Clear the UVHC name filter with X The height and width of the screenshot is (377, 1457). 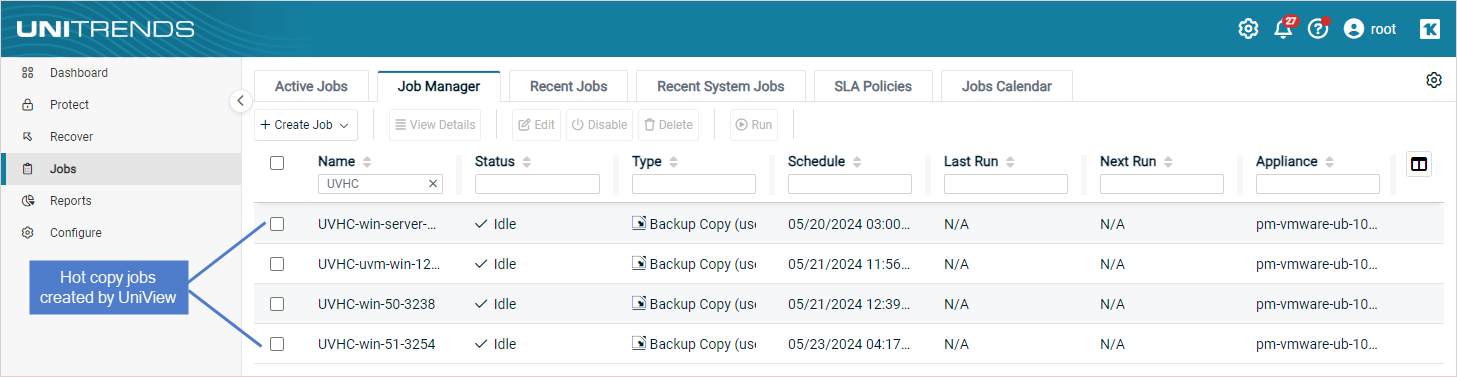pyautogui.click(x=433, y=184)
